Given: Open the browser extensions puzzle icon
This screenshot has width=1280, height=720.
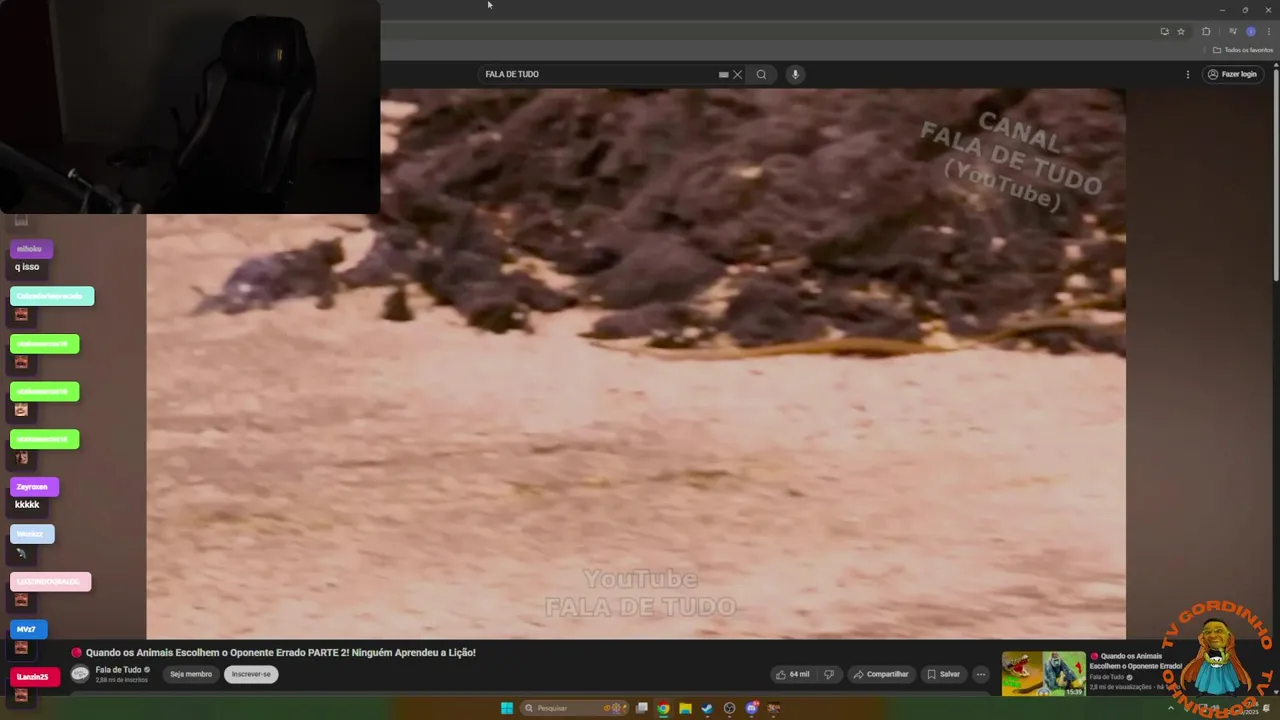Looking at the screenshot, I should 1206,31.
